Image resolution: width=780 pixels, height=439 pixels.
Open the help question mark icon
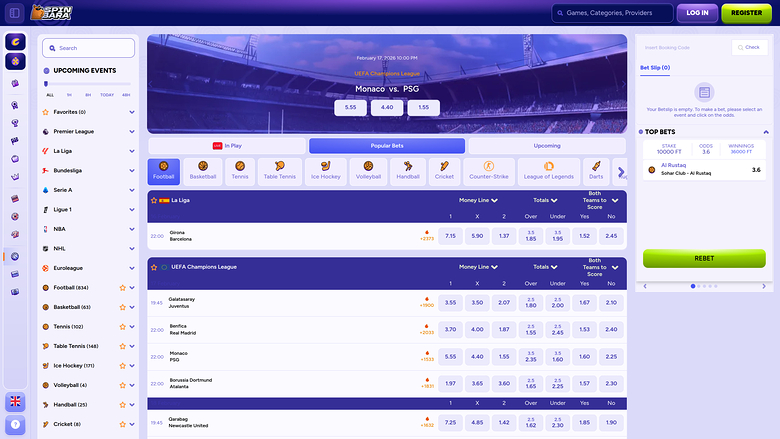click(x=15, y=425)
